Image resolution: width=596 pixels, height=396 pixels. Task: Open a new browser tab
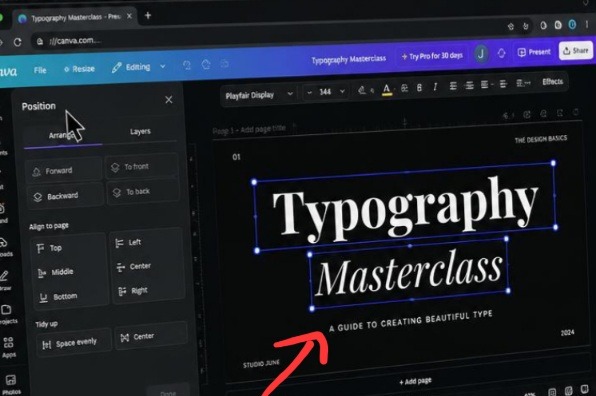coord(148,16)
